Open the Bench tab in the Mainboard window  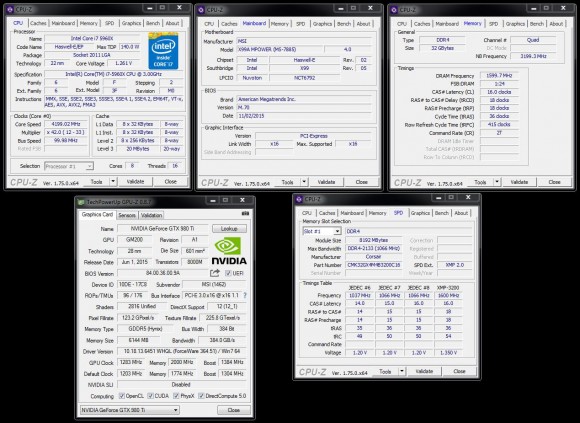point(344,24)
